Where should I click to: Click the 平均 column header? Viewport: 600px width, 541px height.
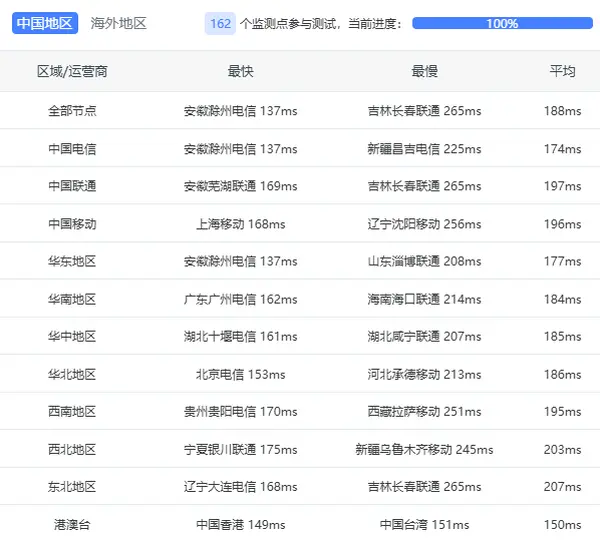(562, 72)
